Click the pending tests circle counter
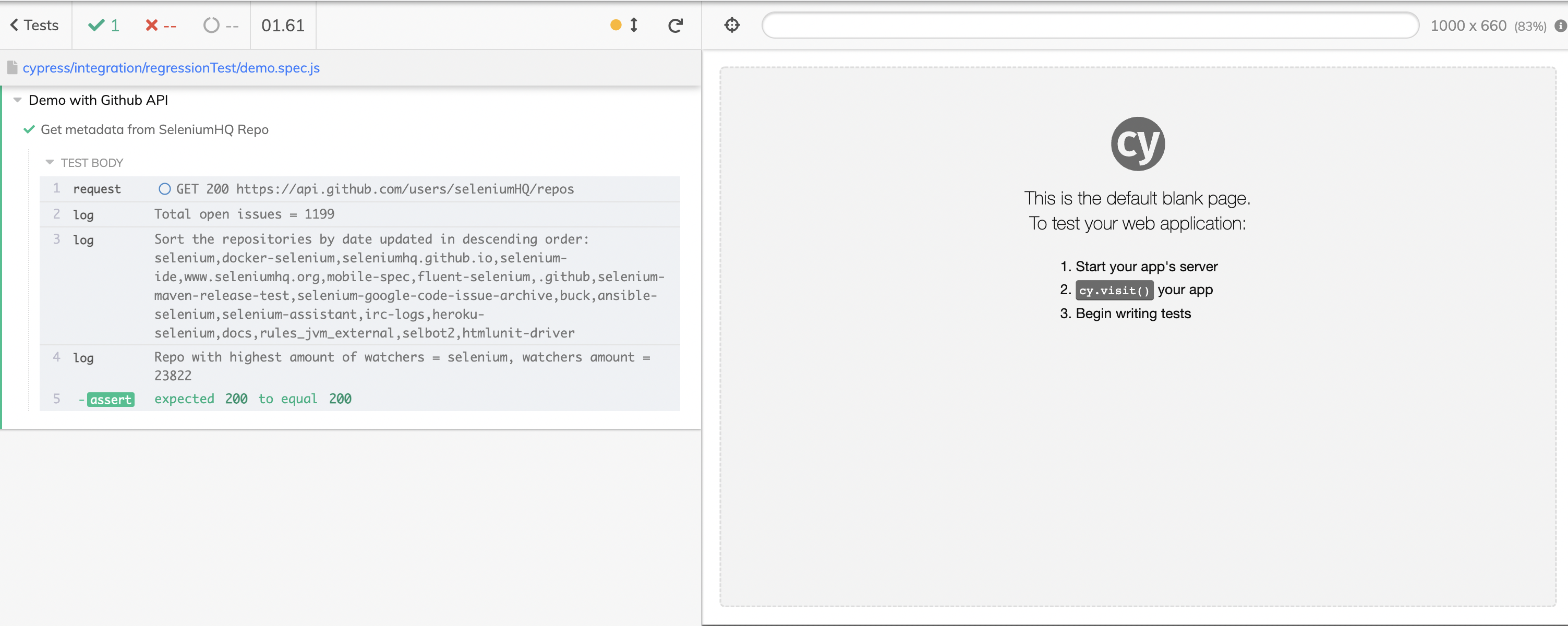Viewport: 1568px width, 626px height. tap(220, 26)
